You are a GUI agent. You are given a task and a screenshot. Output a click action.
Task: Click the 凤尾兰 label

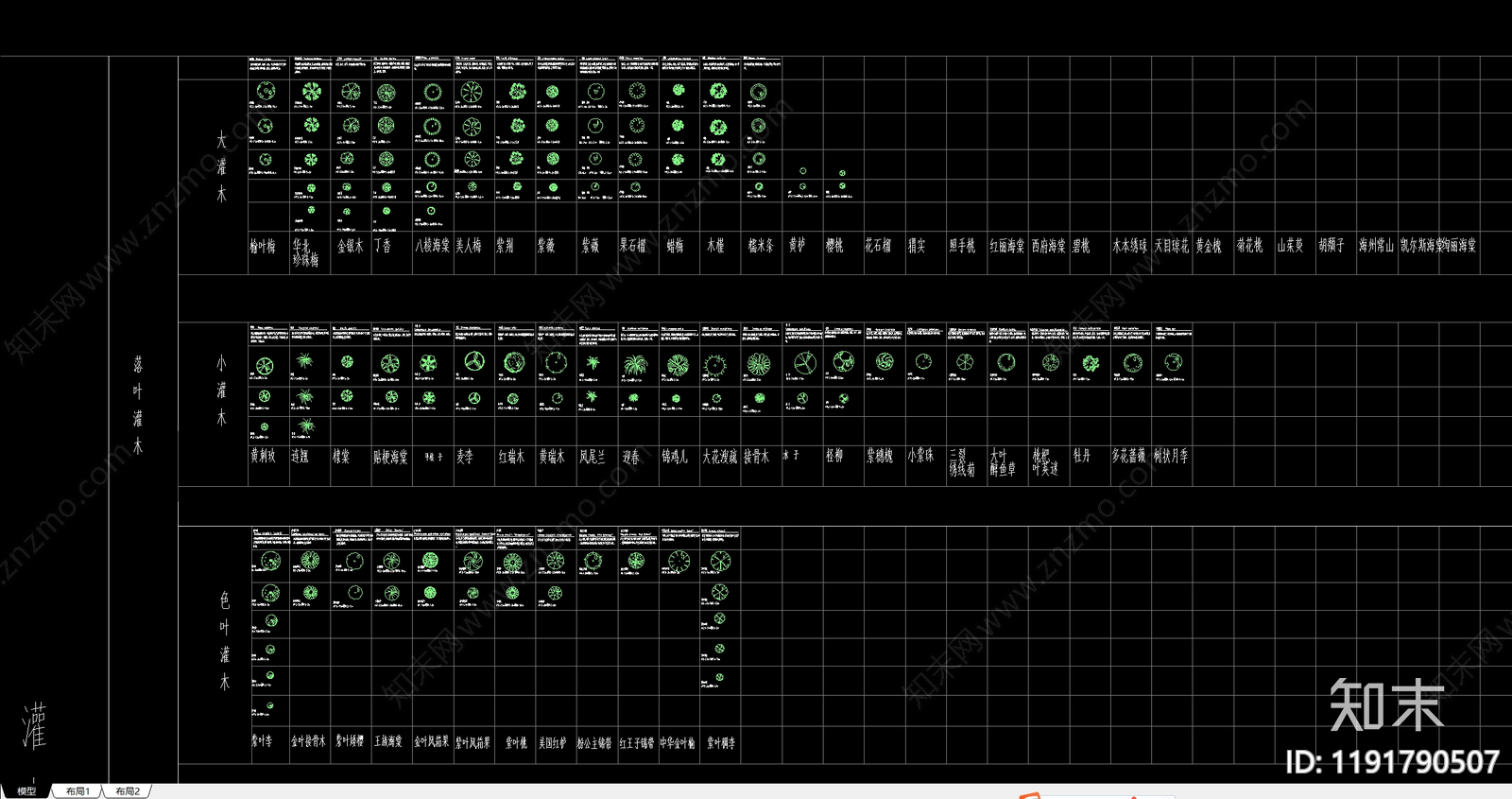coord(593,458)
